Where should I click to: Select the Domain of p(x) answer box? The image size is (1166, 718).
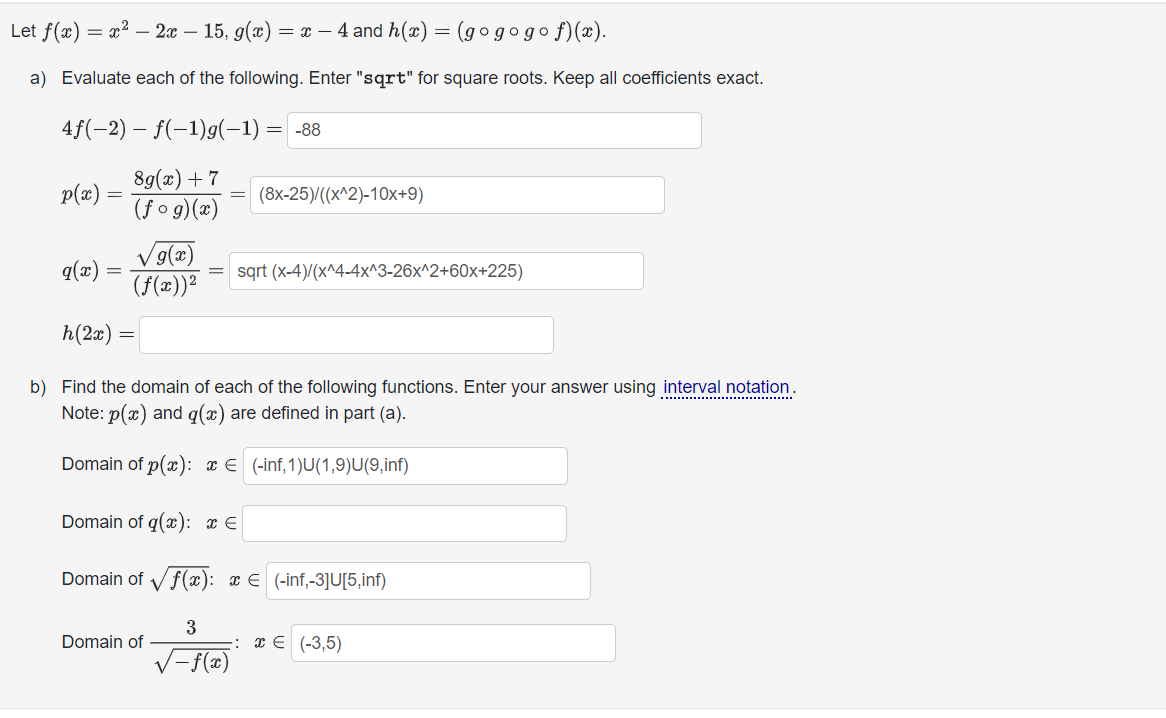click(x=404, y=465)
